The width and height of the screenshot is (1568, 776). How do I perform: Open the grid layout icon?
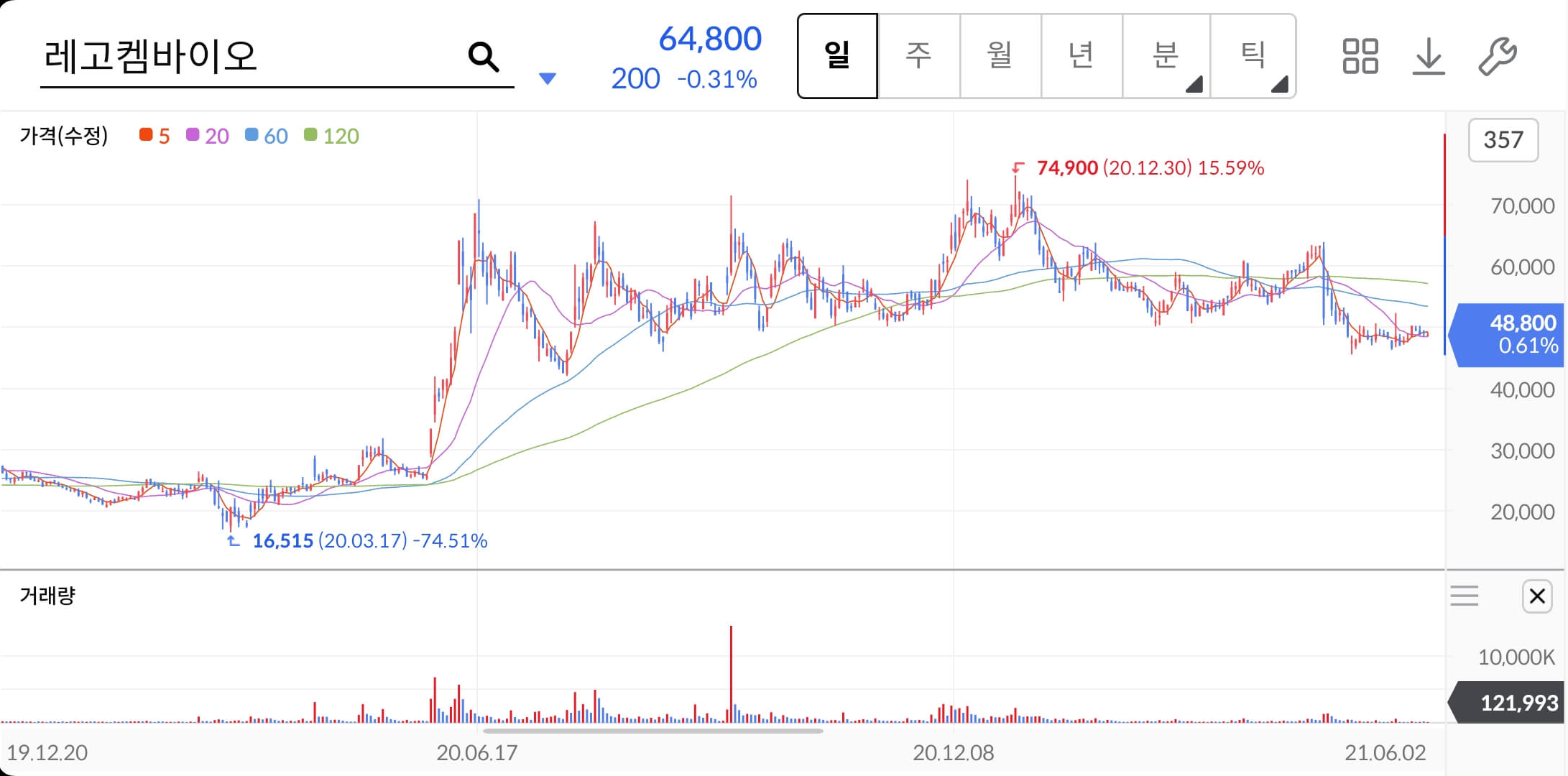1360,57
